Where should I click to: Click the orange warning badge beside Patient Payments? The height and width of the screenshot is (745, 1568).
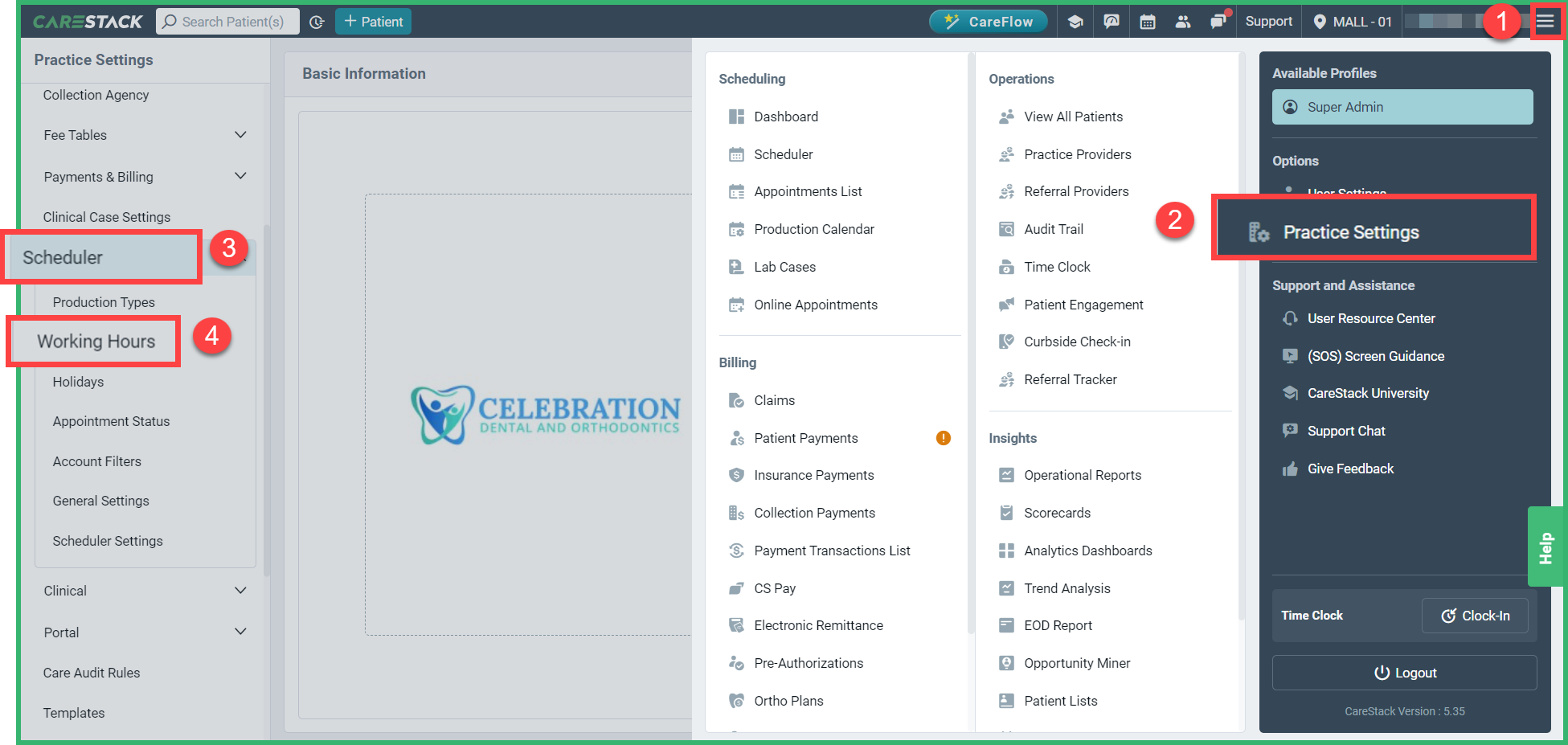943,438
